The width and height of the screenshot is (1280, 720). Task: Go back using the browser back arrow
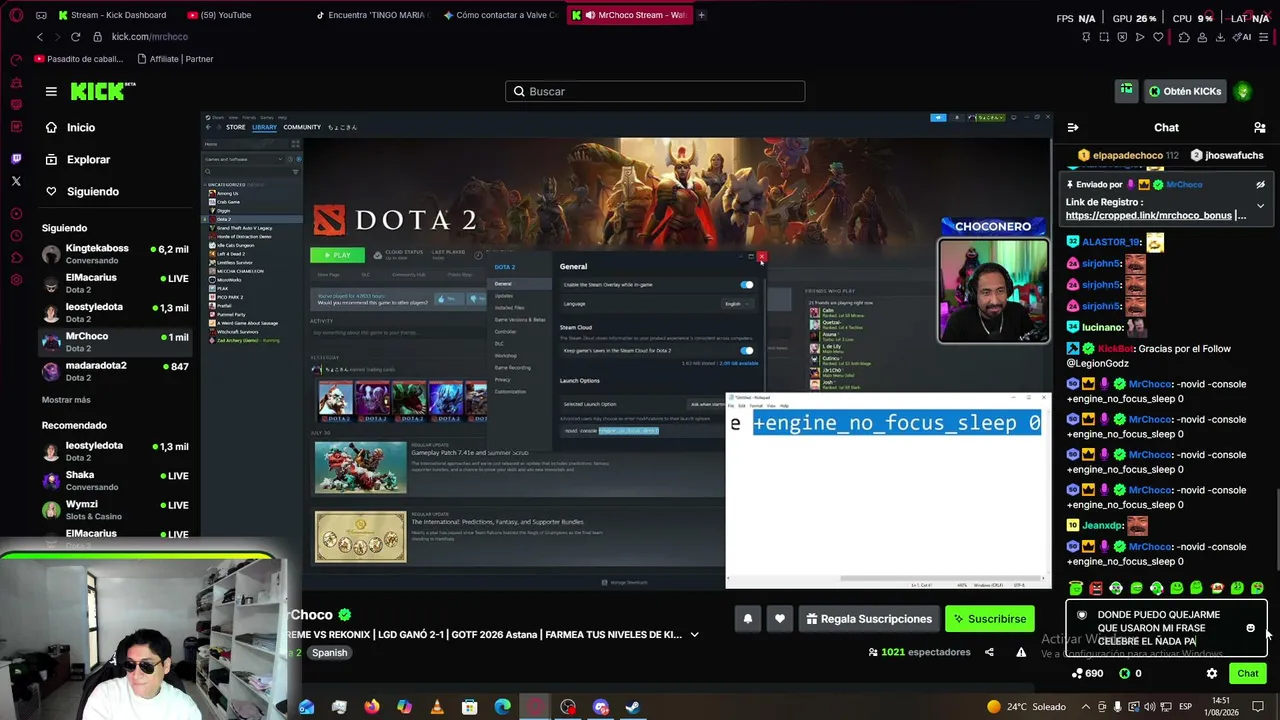(40, 37)
